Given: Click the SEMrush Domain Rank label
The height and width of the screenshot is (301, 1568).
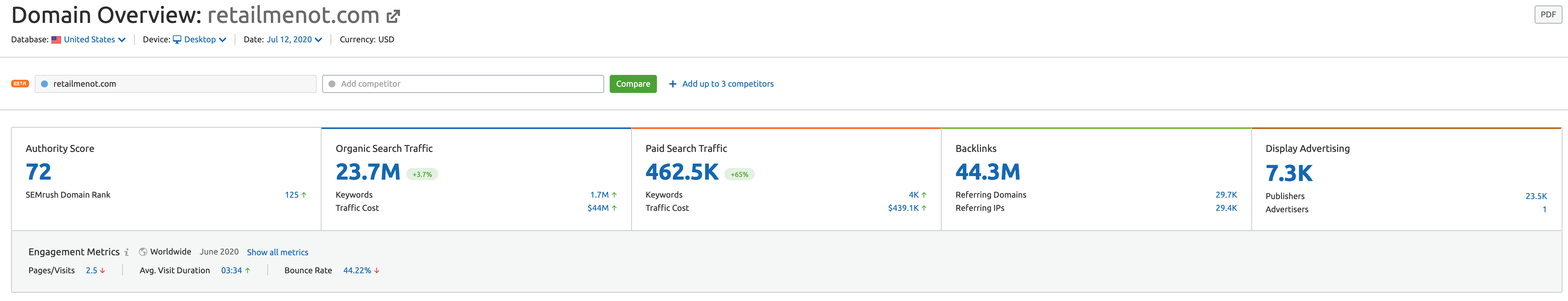Looking at the screenshot, I should (x=68, y=195).
